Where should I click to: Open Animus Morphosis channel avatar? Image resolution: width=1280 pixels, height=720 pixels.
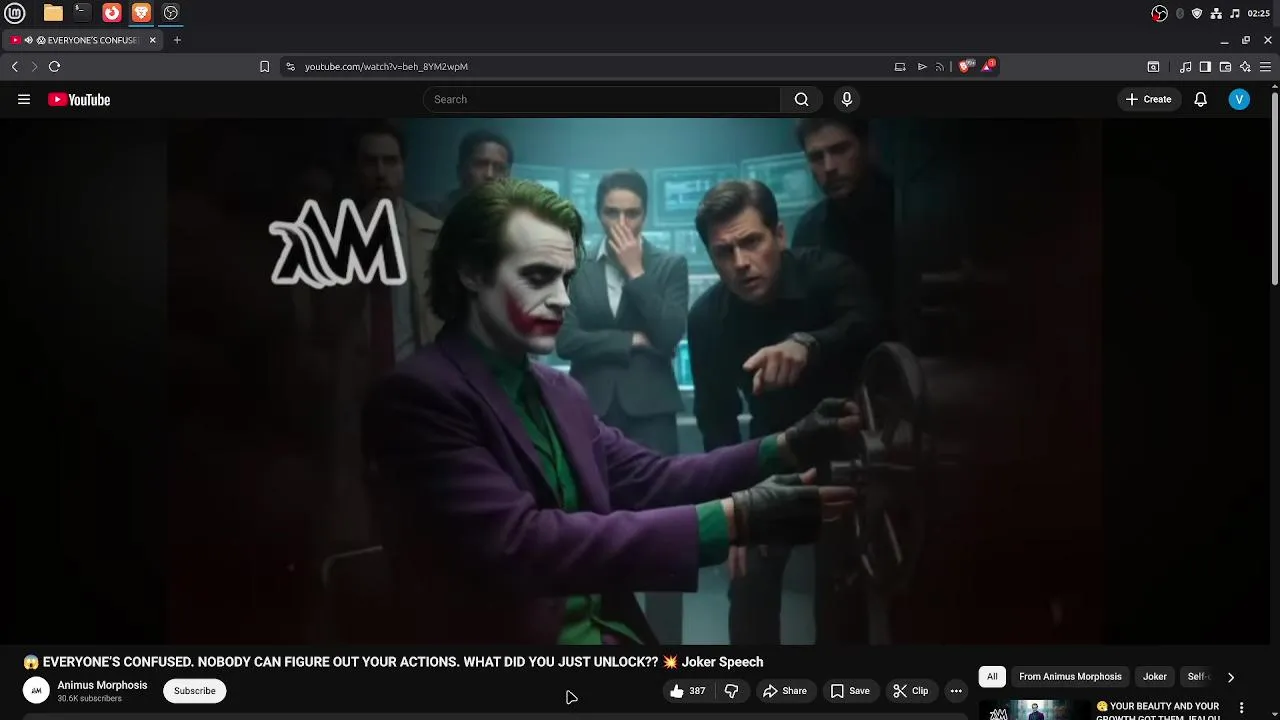point(36,690)
